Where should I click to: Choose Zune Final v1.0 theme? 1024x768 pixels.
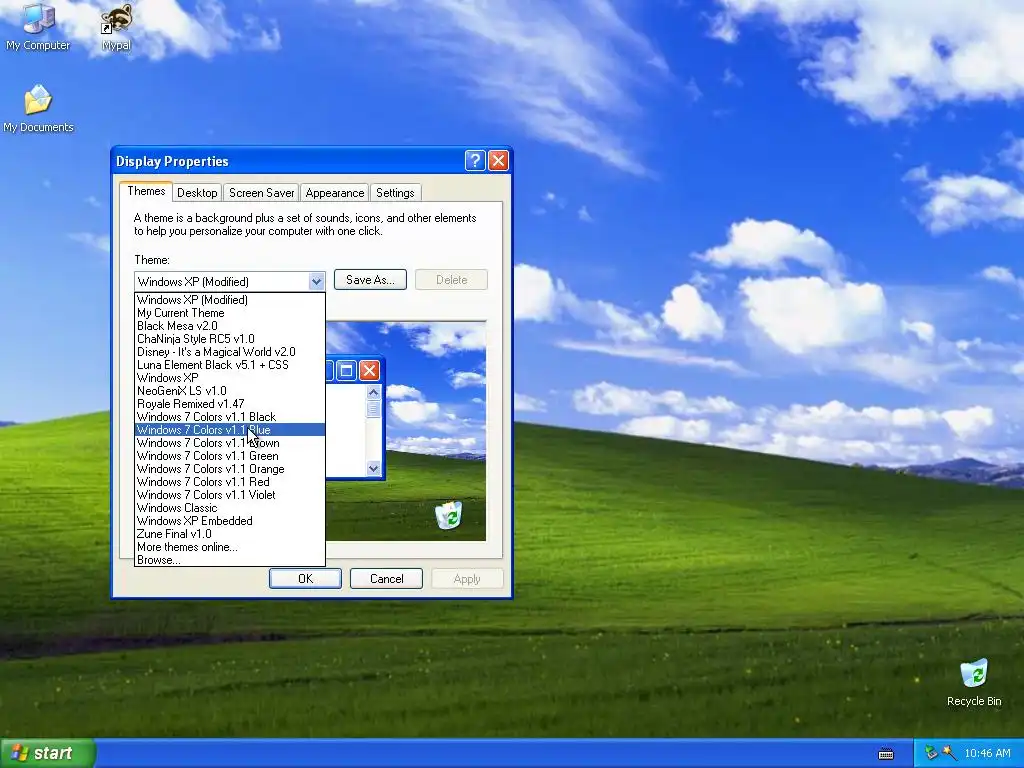[229, 534]
